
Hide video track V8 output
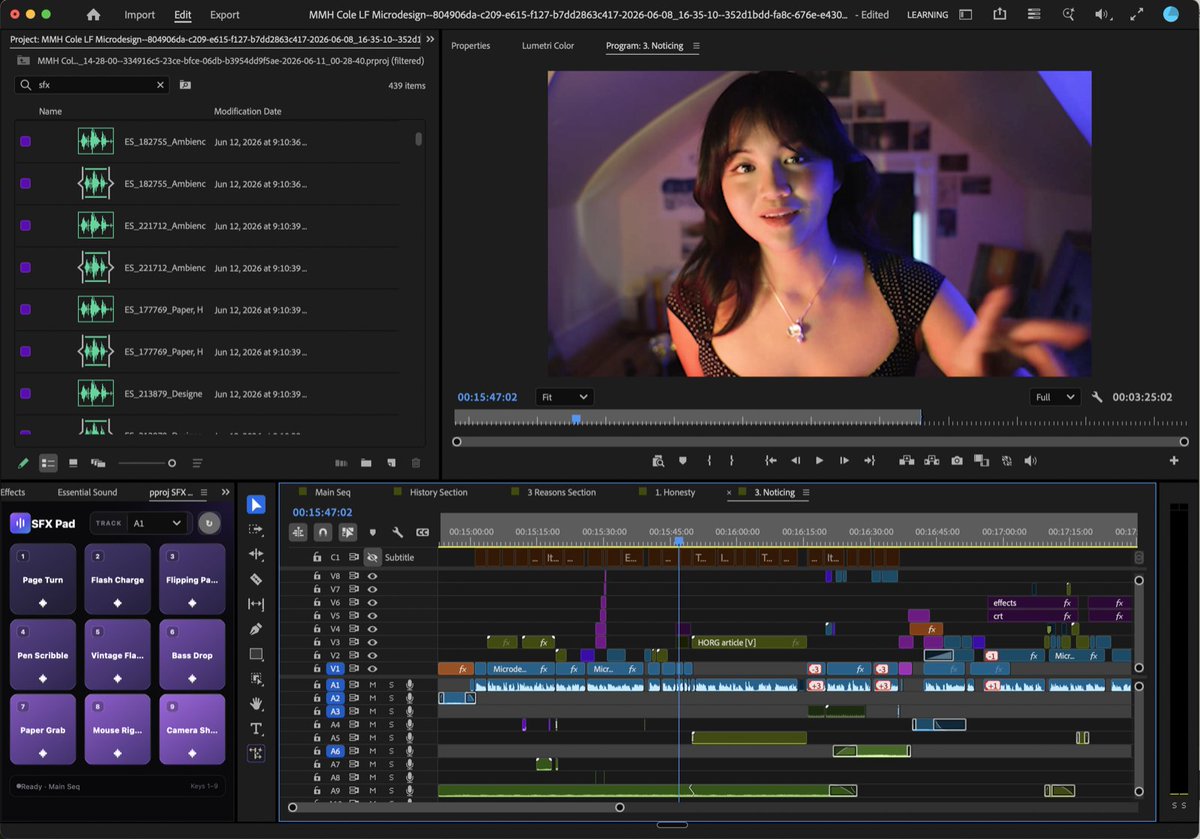372,576
